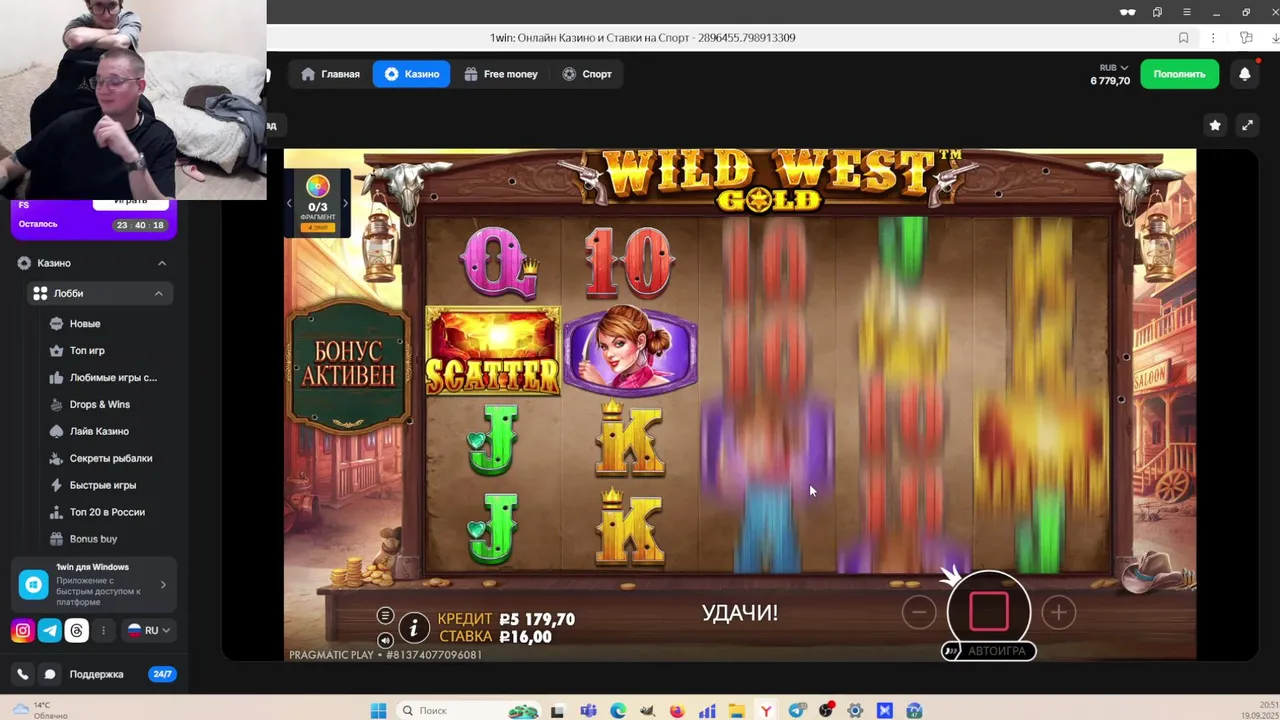1280x720 pixels.
Task: Increase the bet with plus button
Action: (x=1059, y=612)
